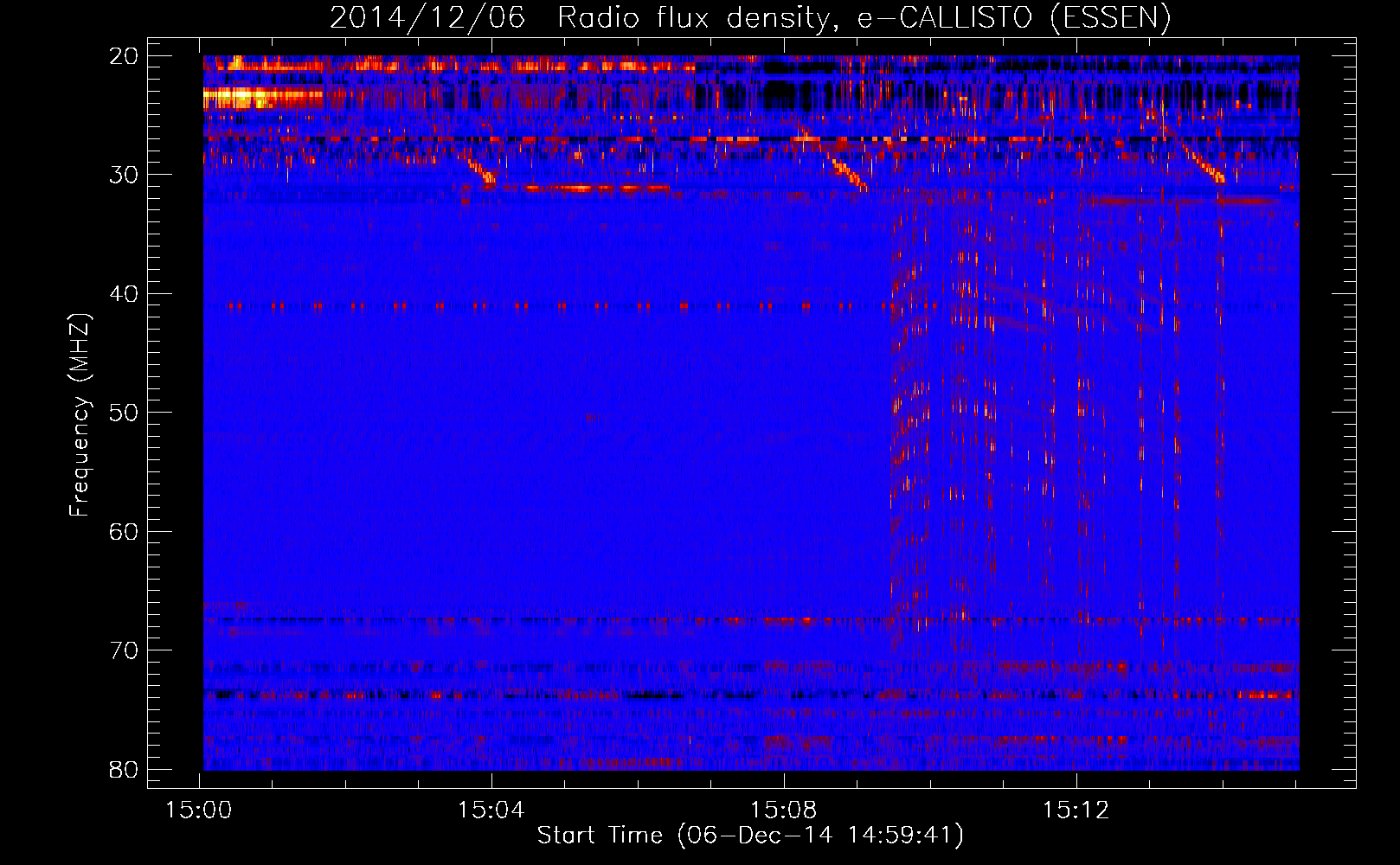Click the 50 MHz frequency tick label
The height and width of the screenshot is (865, 1400).
pos(124,413)
